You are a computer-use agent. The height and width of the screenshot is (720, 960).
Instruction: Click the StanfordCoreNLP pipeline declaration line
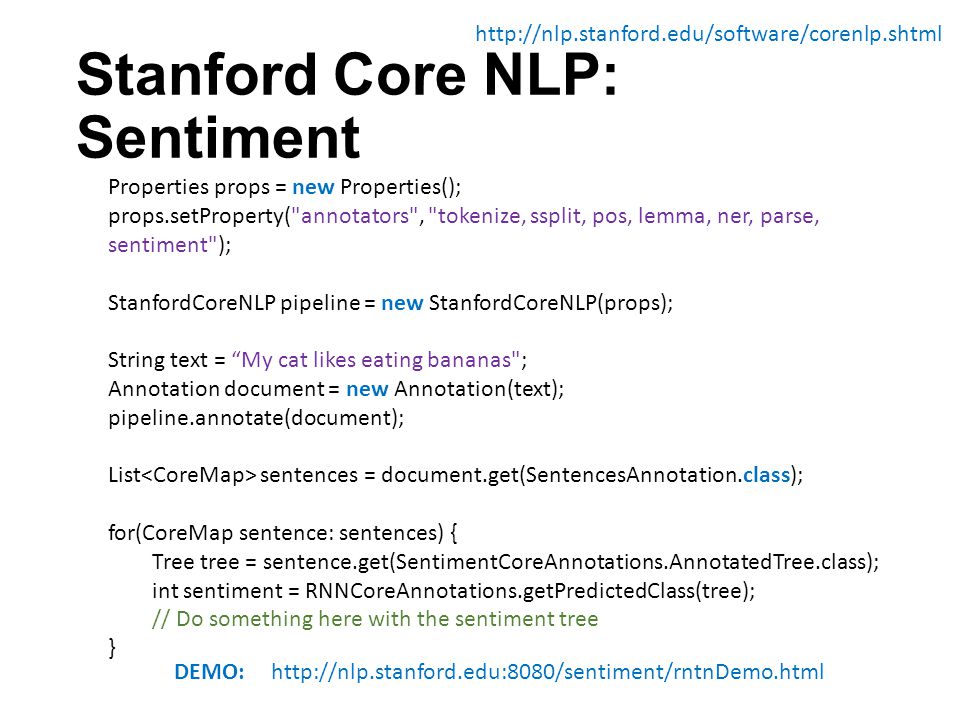click(x=391, y=303)
